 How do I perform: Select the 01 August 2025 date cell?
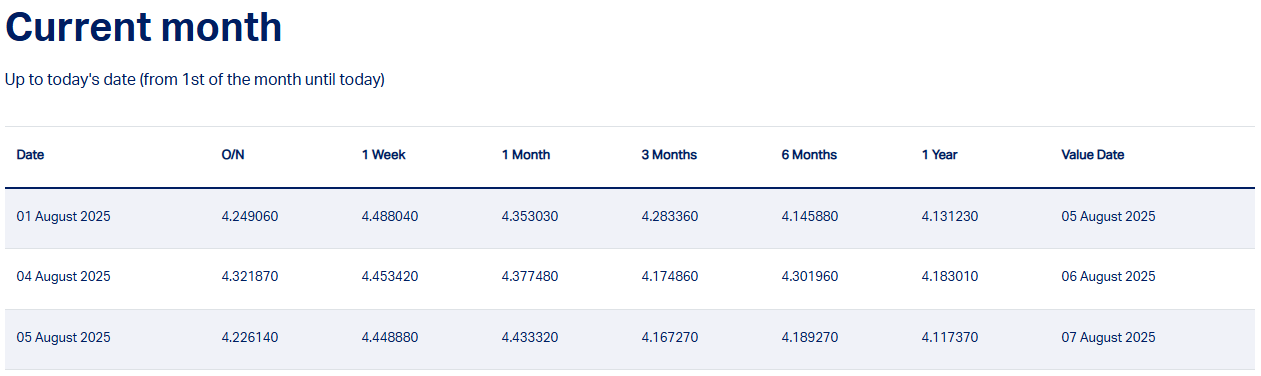[x=63, y=216]
